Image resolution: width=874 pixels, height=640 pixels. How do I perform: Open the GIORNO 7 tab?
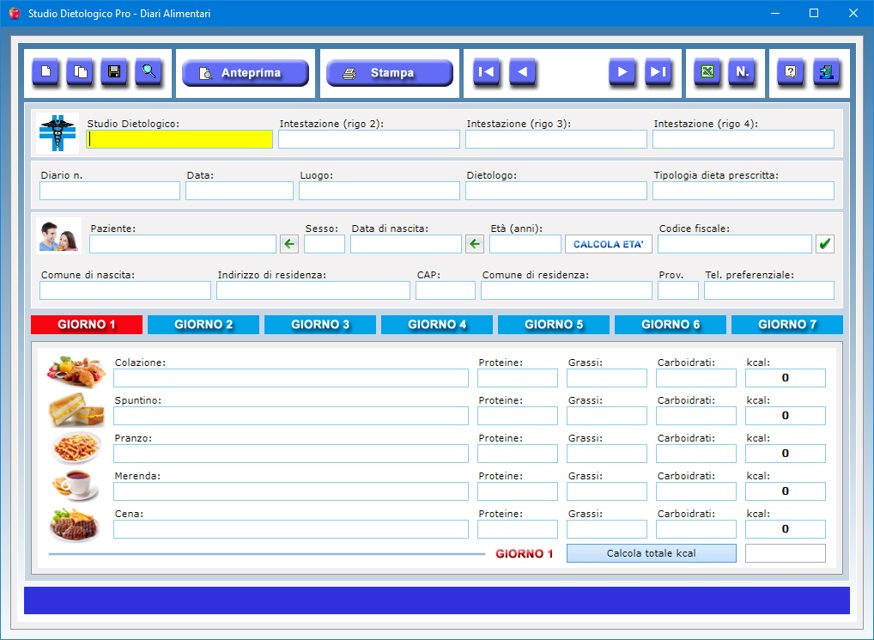pyautogui.click(x=787, y=324)
